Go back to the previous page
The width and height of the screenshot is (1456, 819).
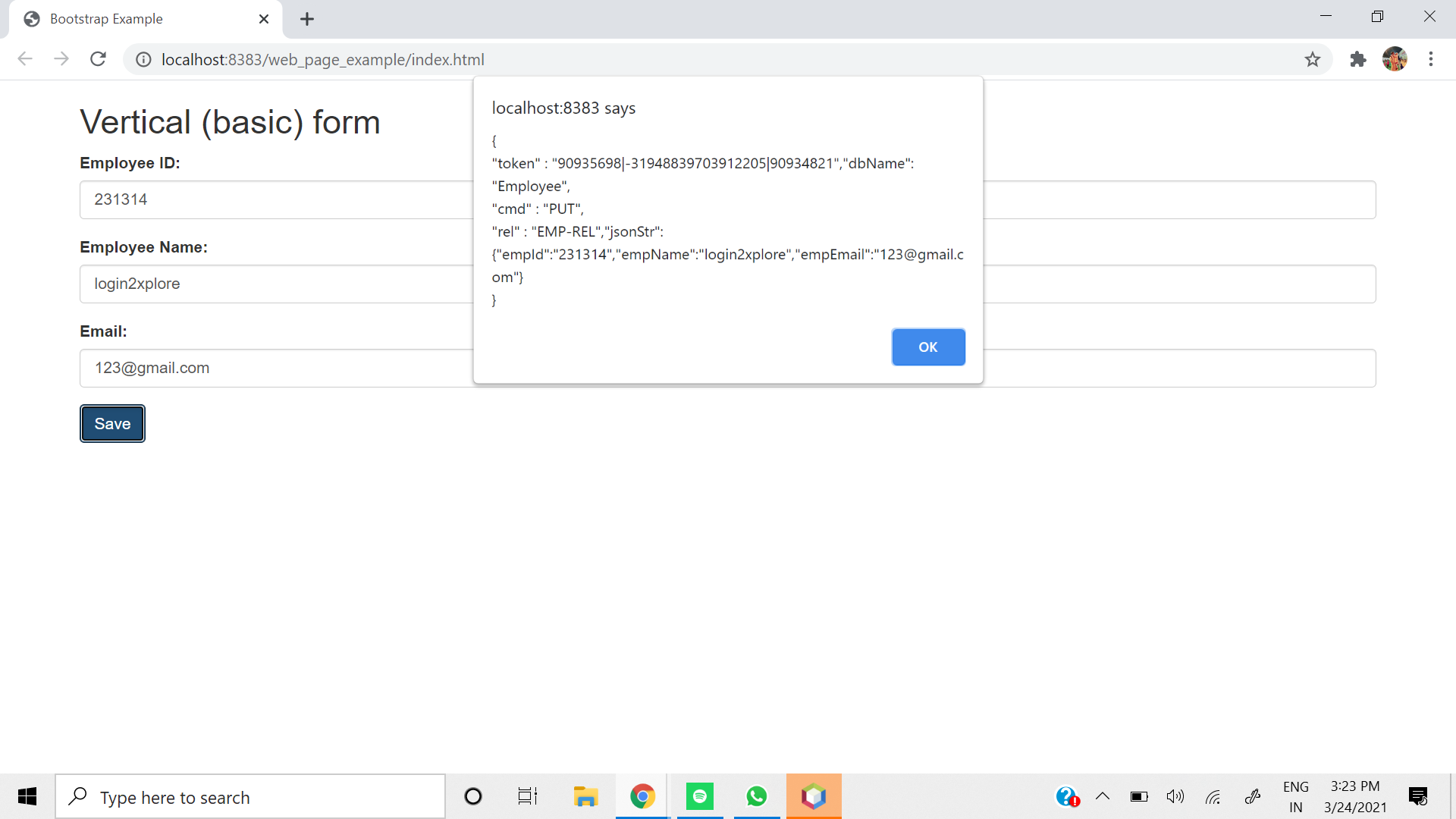[x=25, y=59]
